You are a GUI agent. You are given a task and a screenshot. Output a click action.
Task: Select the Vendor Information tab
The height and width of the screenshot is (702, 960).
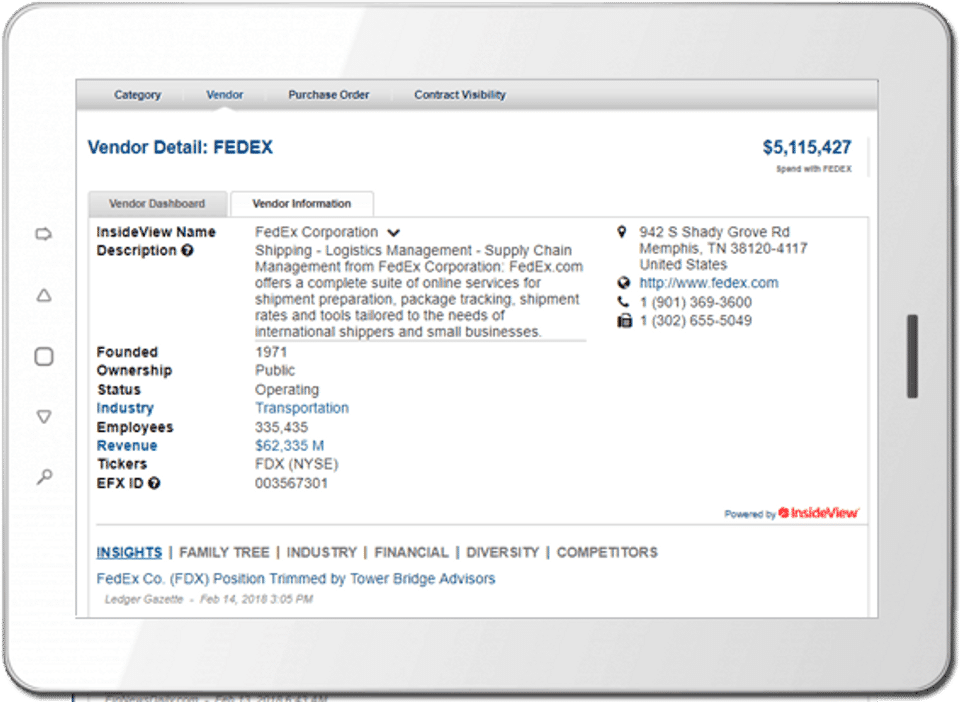(302, 204)
